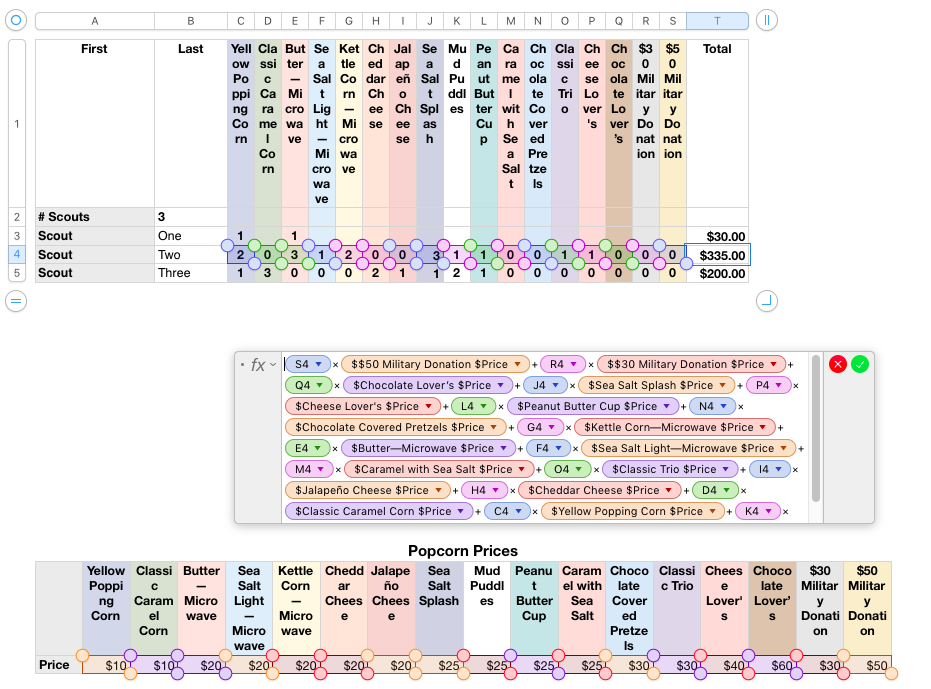The width and height of the screenshot is (931, 689).
Task: Click the 'Three' last name cell
Action: 191,273
